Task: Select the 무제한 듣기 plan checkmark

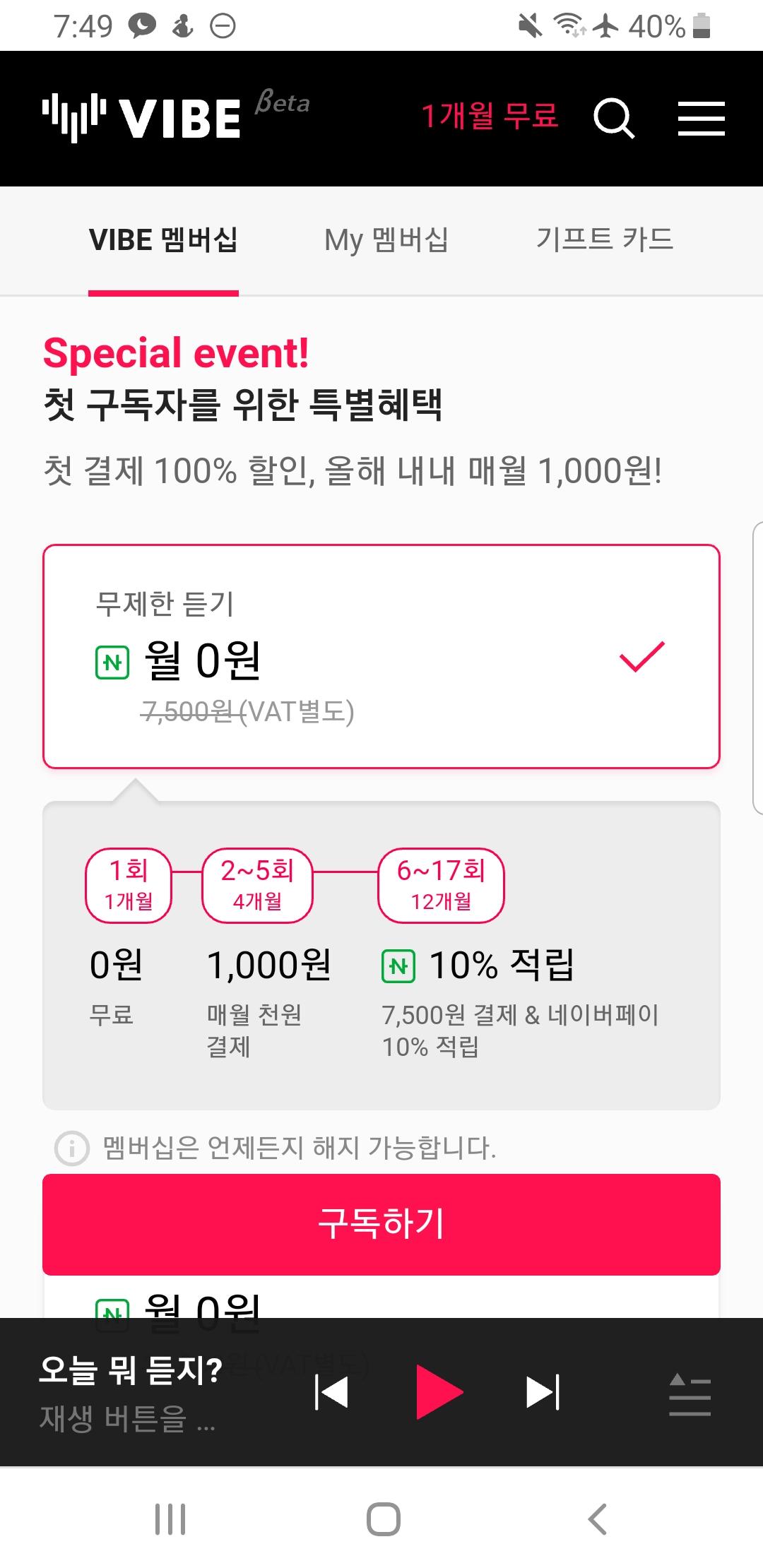Action: click(x=641, y=657)
